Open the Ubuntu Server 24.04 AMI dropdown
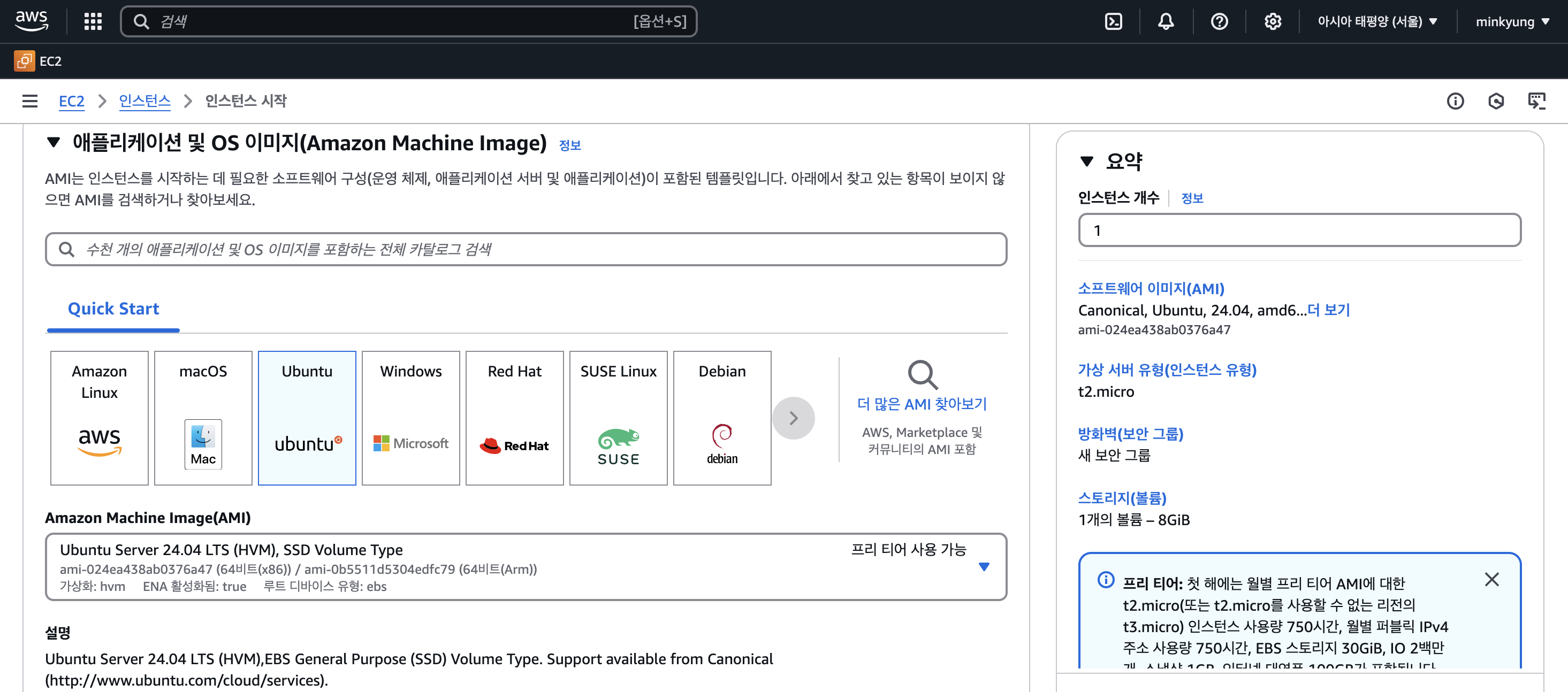 click(x=526, y=567)
